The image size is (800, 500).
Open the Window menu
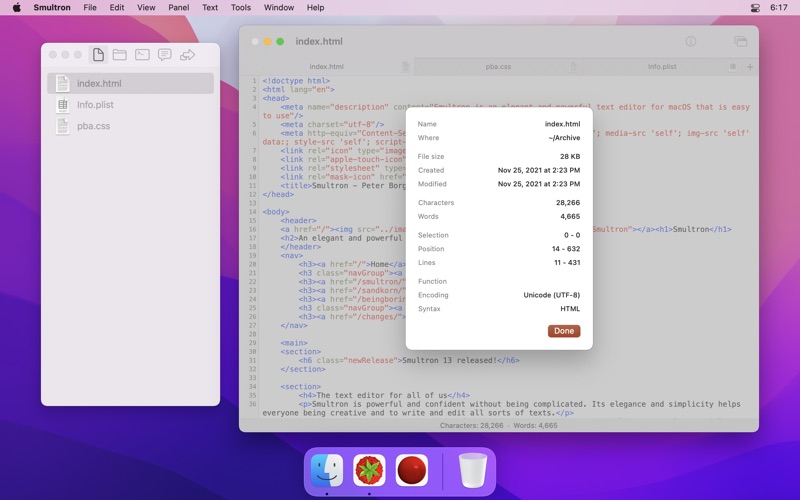click(279, 8)
